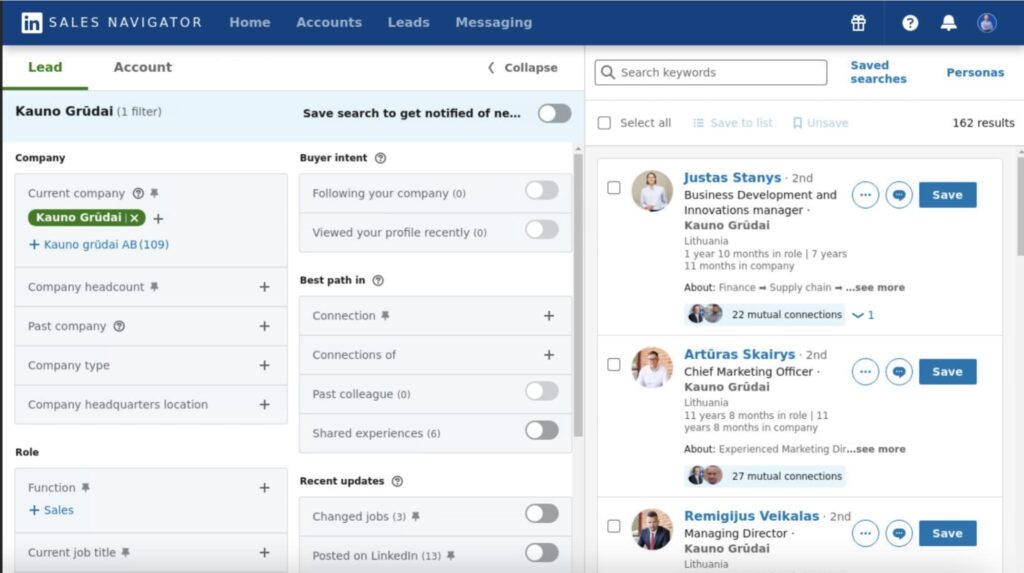This screenshot has height=573, width=1024.
Task: Open the gift icon in top bar
Action: tap(858, 23)
